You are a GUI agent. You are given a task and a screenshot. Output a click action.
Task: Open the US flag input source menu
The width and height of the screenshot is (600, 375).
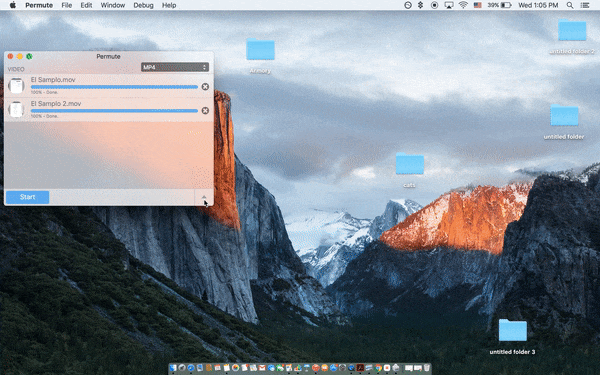click(478, 5)
